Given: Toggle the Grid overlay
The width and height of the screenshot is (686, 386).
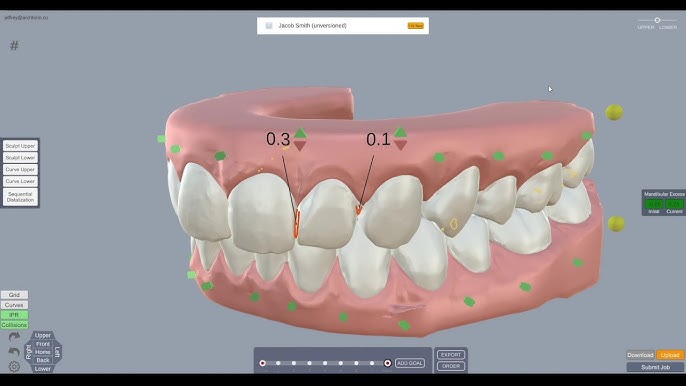Looking at the screenshot, I should 14,295.
